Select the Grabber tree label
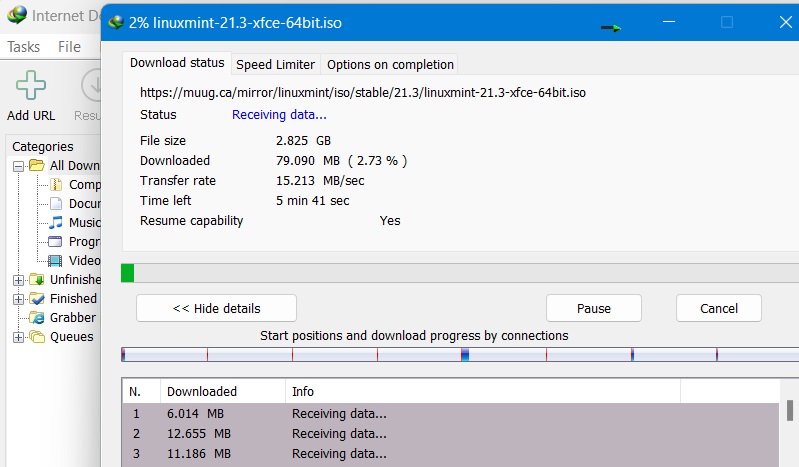 (73, 317)
